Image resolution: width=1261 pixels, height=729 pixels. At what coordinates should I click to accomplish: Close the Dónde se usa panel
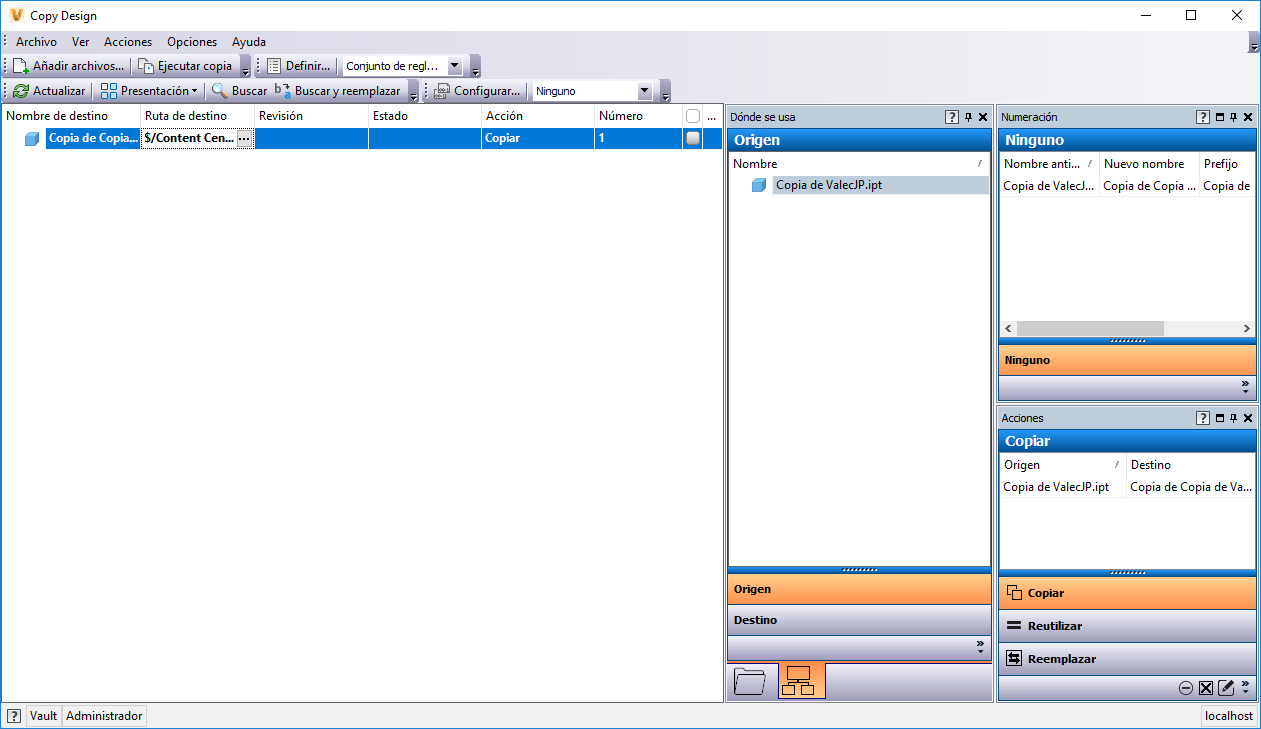point(983,117)
